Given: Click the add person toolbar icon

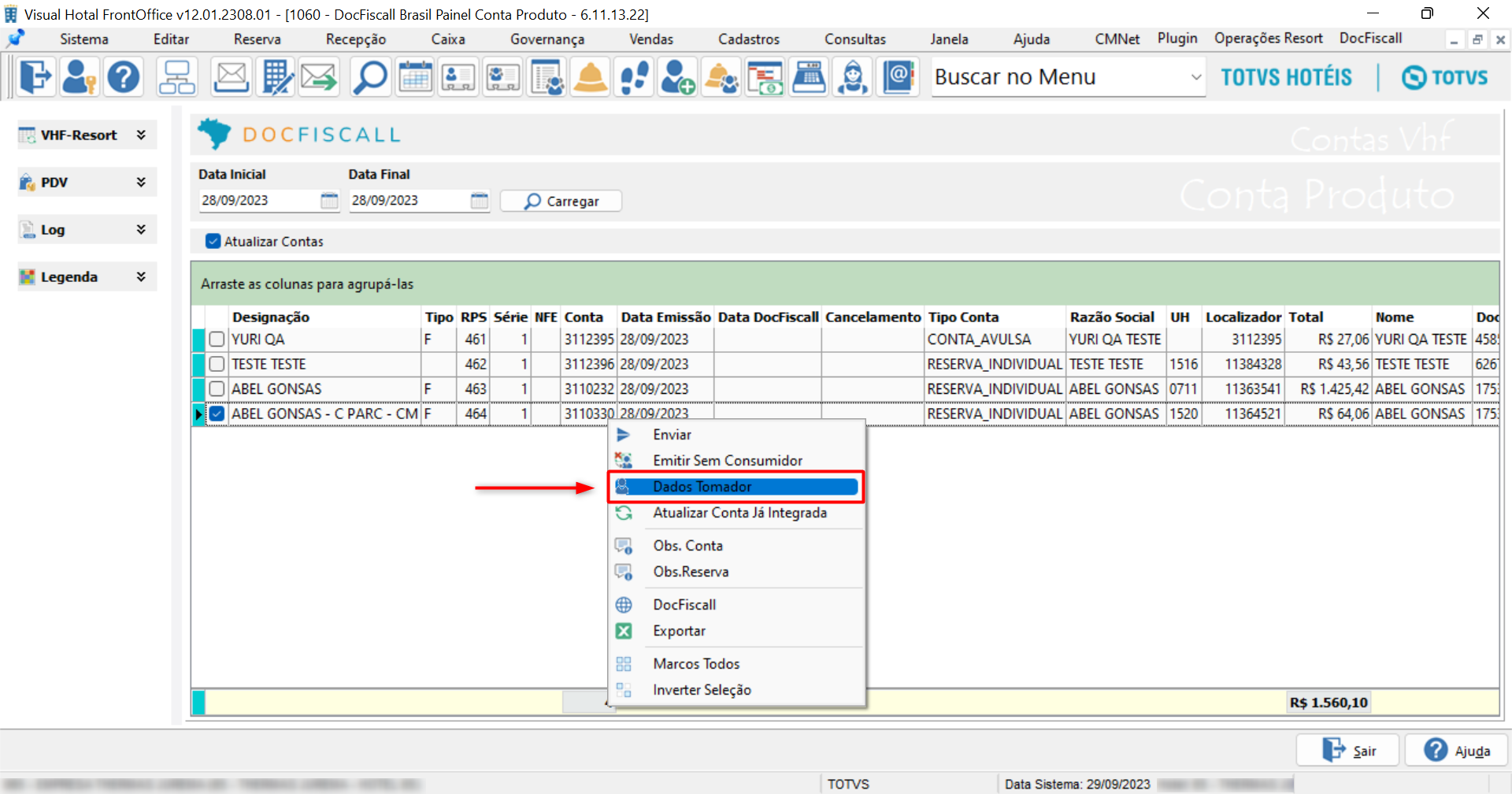Looking at the screenshot, I should pos(677,77).
